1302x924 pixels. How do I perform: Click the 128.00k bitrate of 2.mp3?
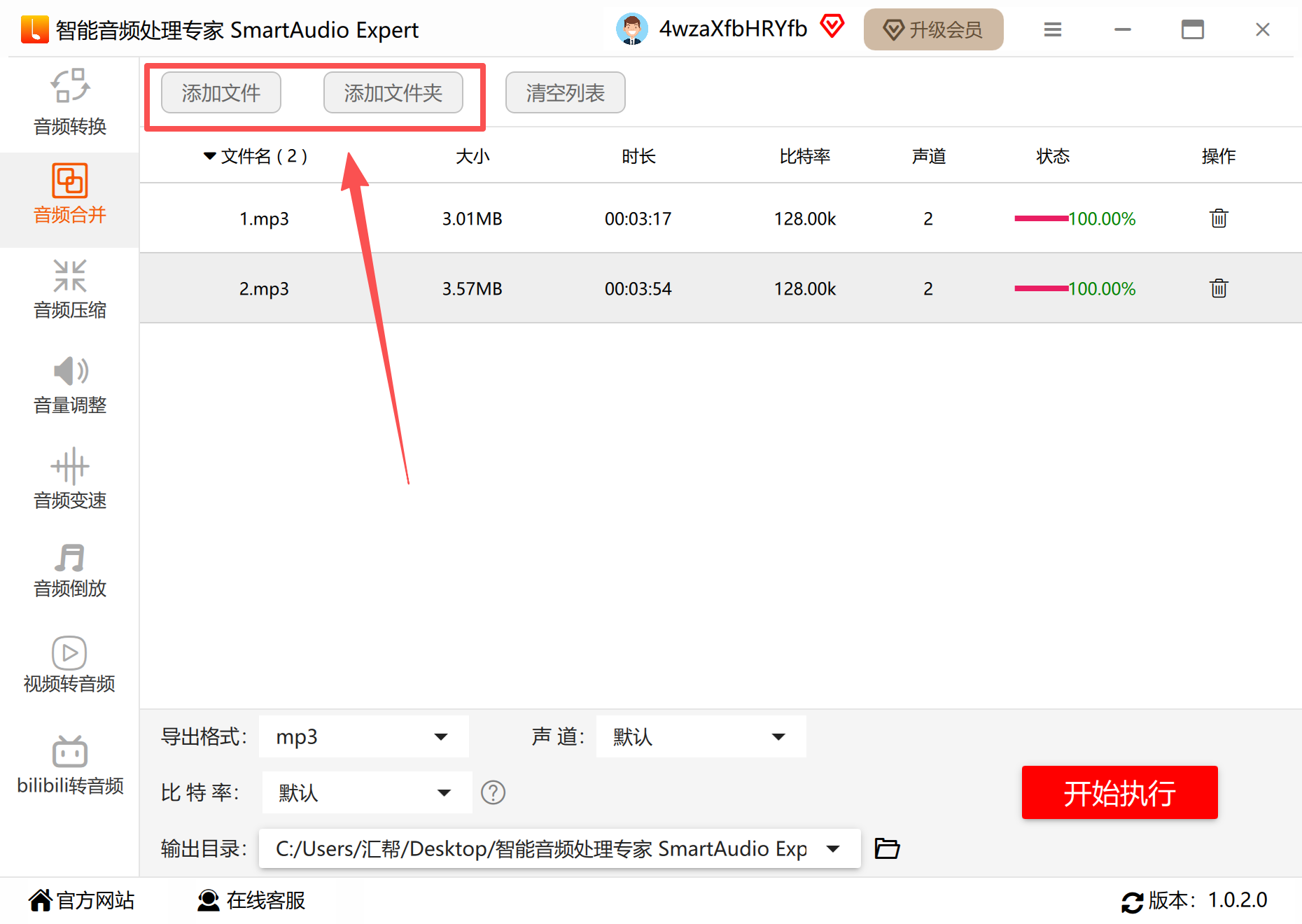pyautogui.click(x=805, y=289)
